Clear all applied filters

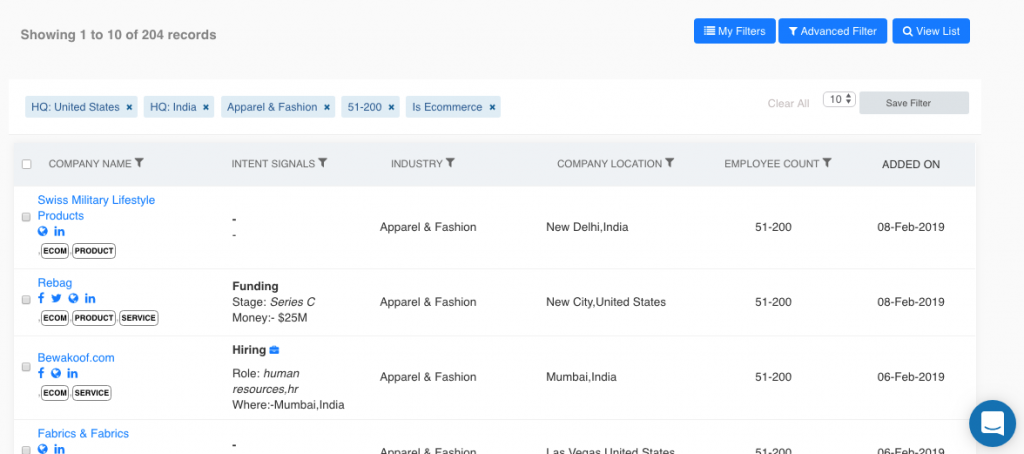tap(788, 103)
